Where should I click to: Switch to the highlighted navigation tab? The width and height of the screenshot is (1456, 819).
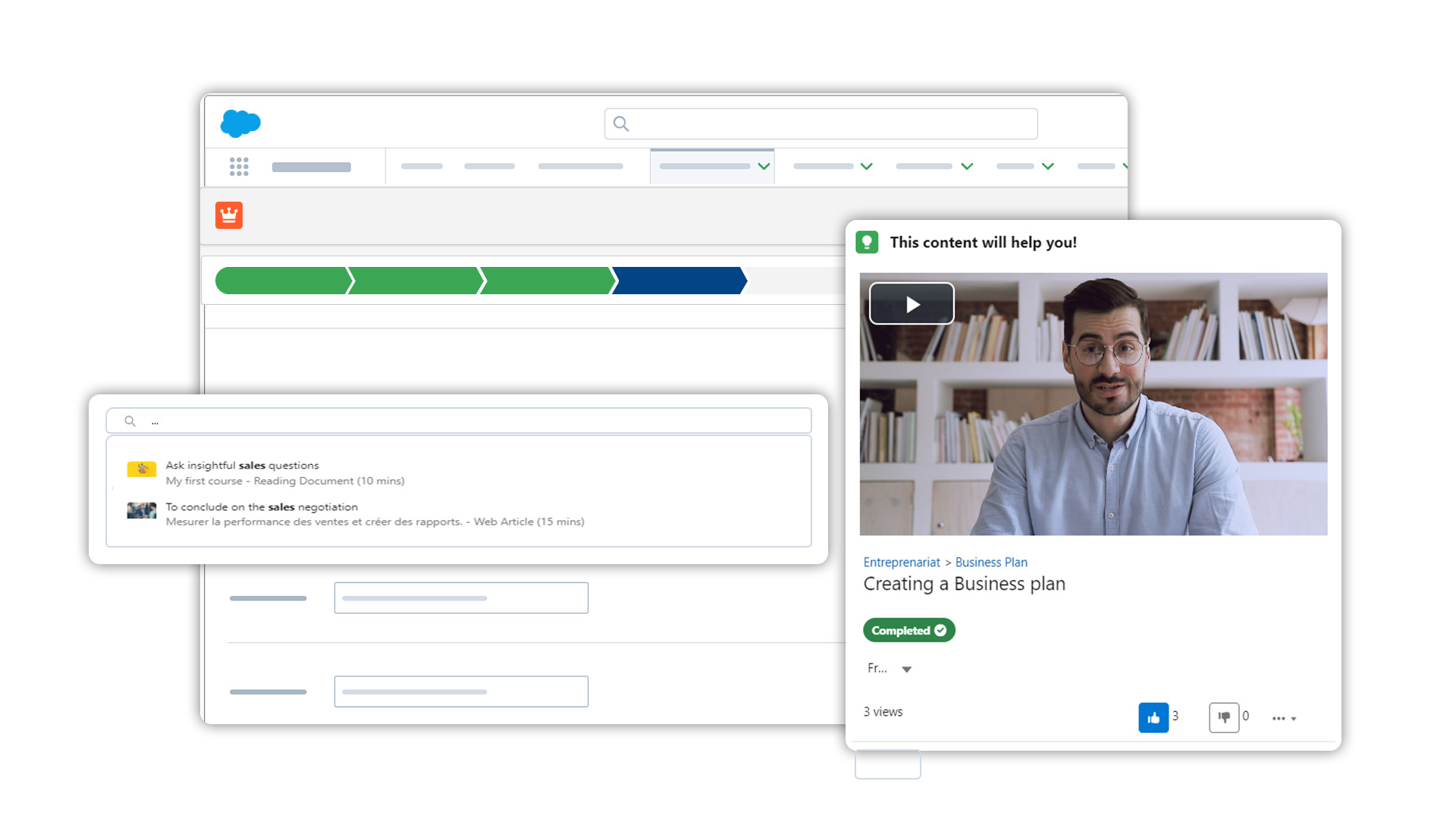[x=705, y=165]
